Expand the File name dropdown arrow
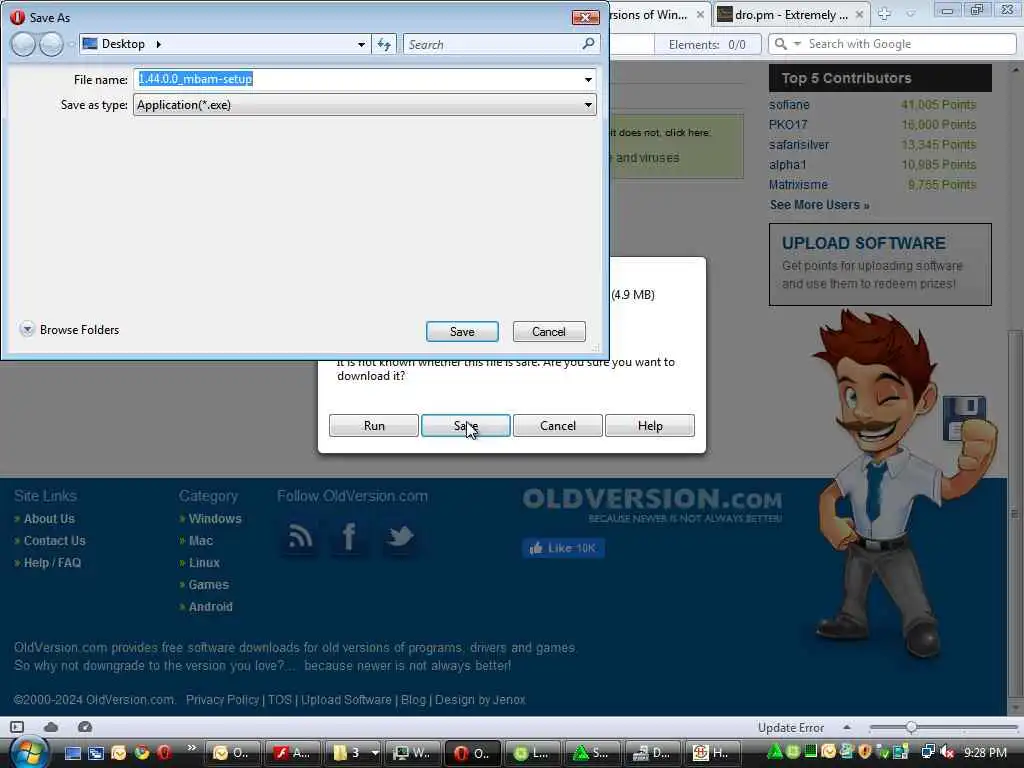 [x=588, y=80]
